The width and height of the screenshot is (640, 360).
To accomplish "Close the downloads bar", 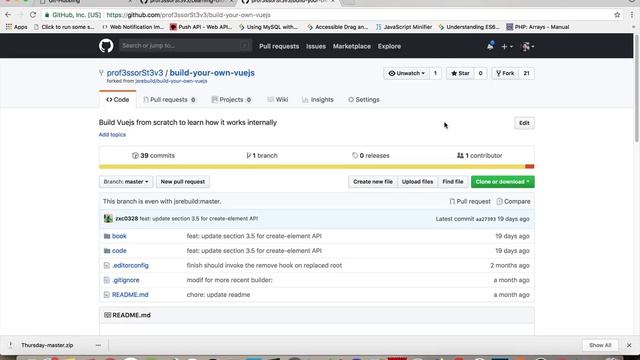I will (x=629, y=345).
